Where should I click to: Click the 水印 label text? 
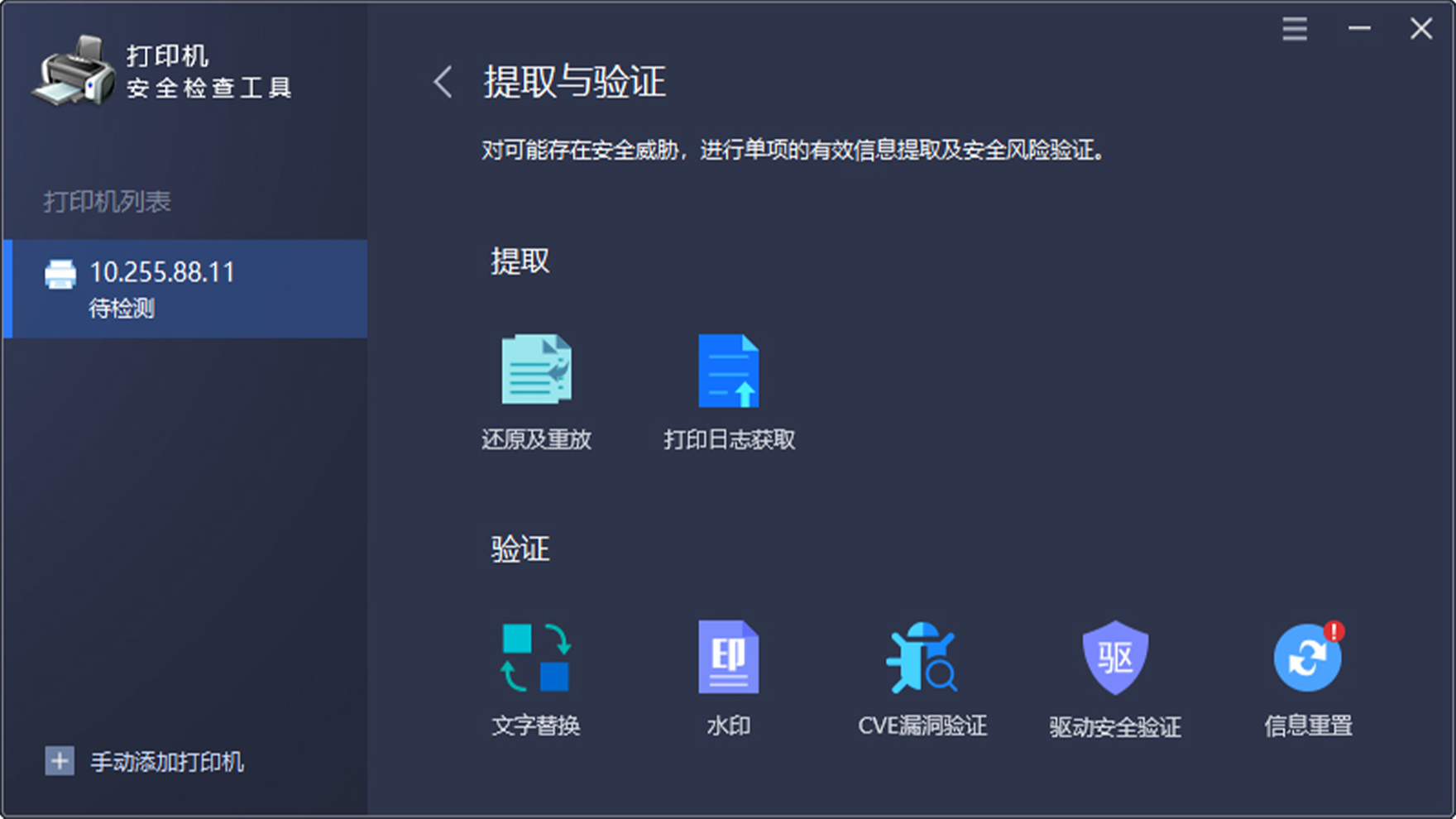(728, 726)
